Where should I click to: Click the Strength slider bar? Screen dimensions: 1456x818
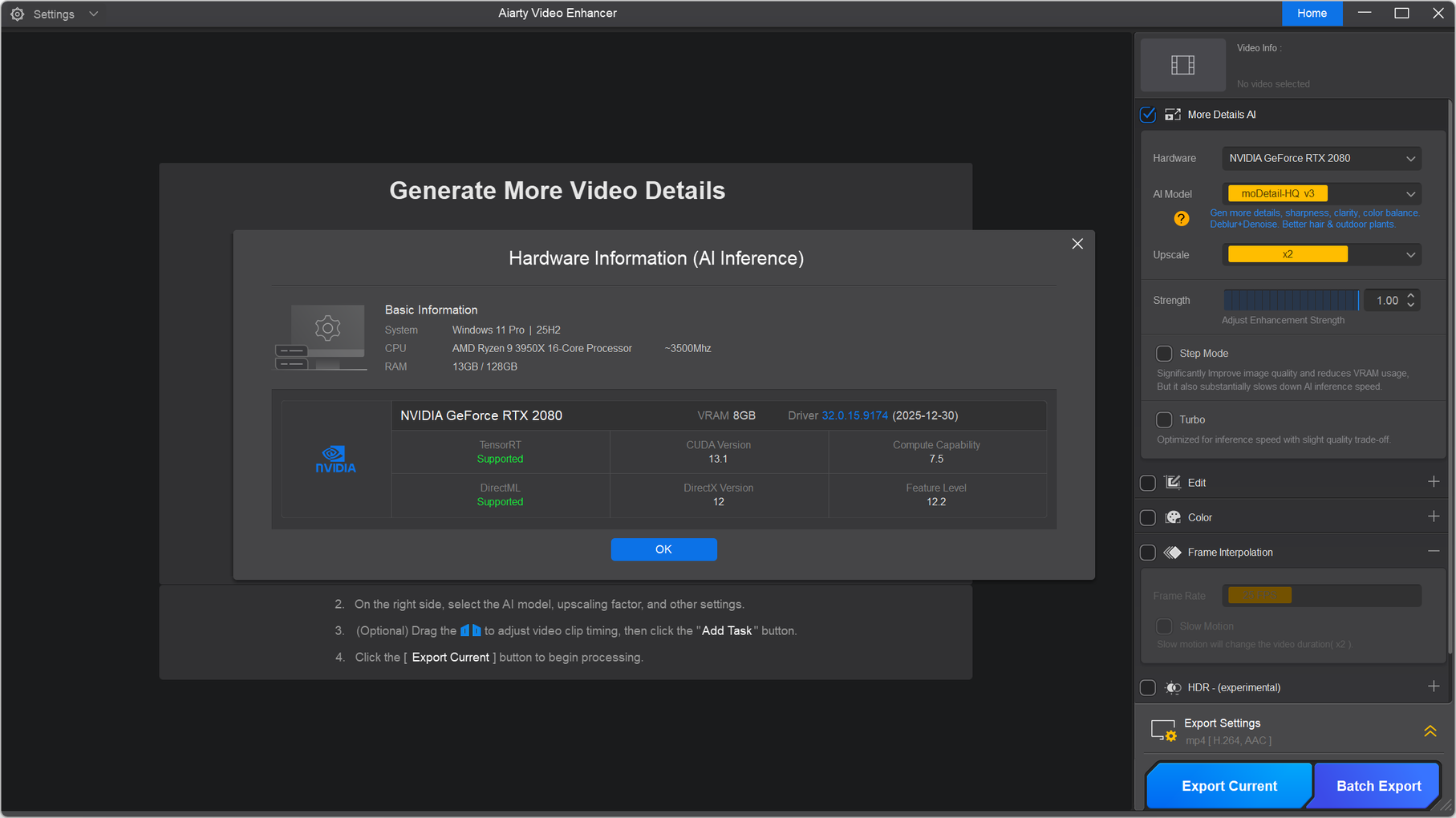(1290, 301)
